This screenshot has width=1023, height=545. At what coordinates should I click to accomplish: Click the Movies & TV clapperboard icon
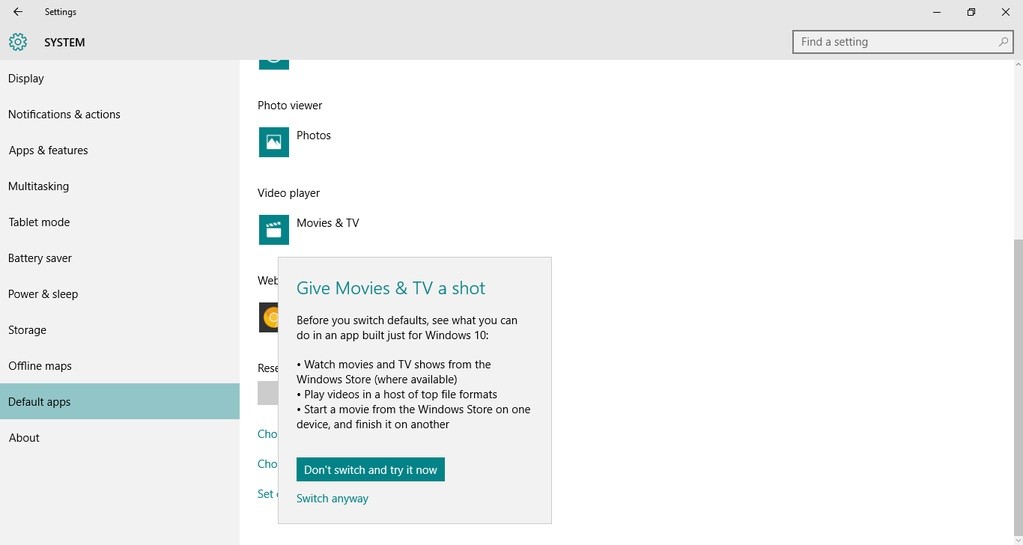coord(274,230)
